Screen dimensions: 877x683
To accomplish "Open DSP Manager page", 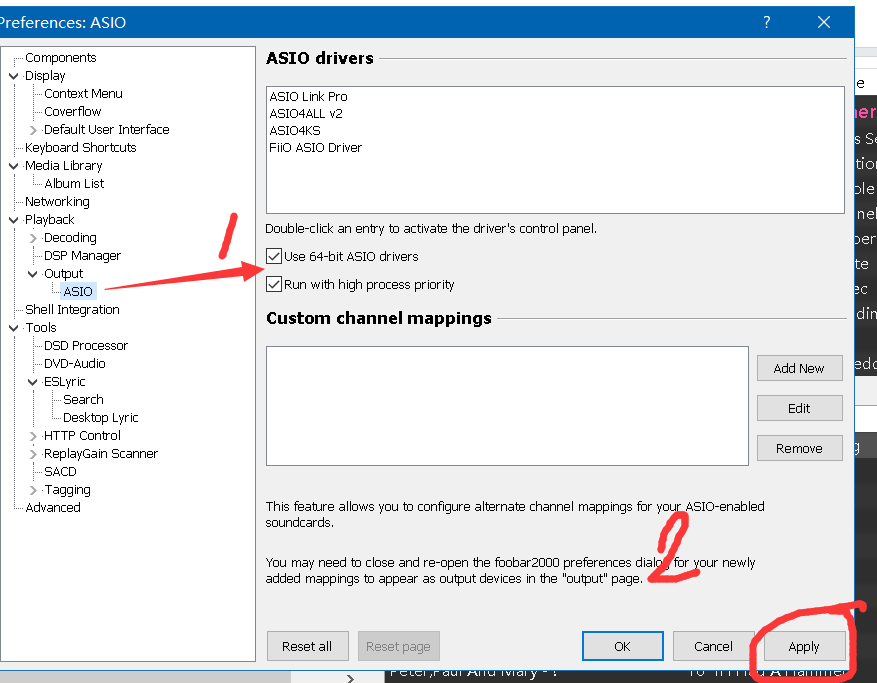I will pos(82,256).
